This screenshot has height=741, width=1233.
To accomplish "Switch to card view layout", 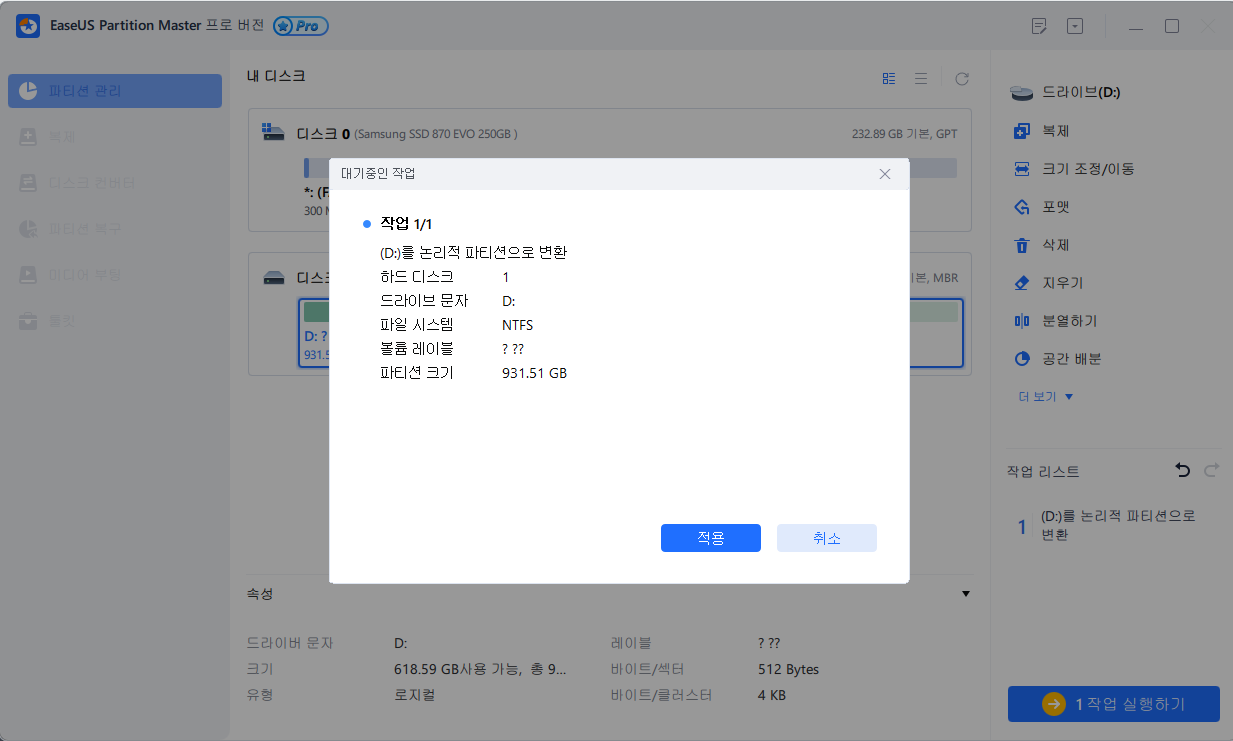I will point(889,77).
